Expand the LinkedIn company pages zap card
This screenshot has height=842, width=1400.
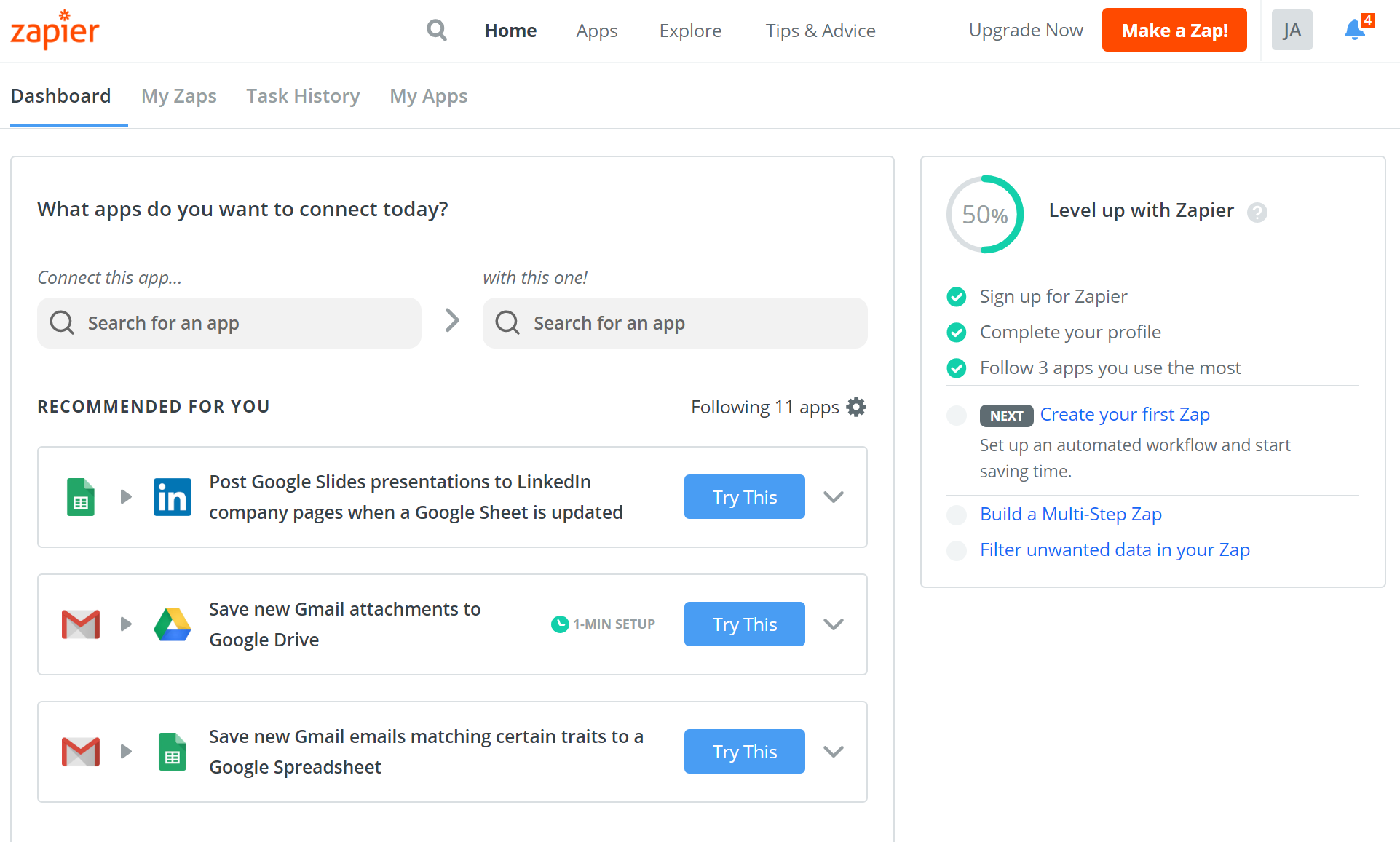[834, 497]
